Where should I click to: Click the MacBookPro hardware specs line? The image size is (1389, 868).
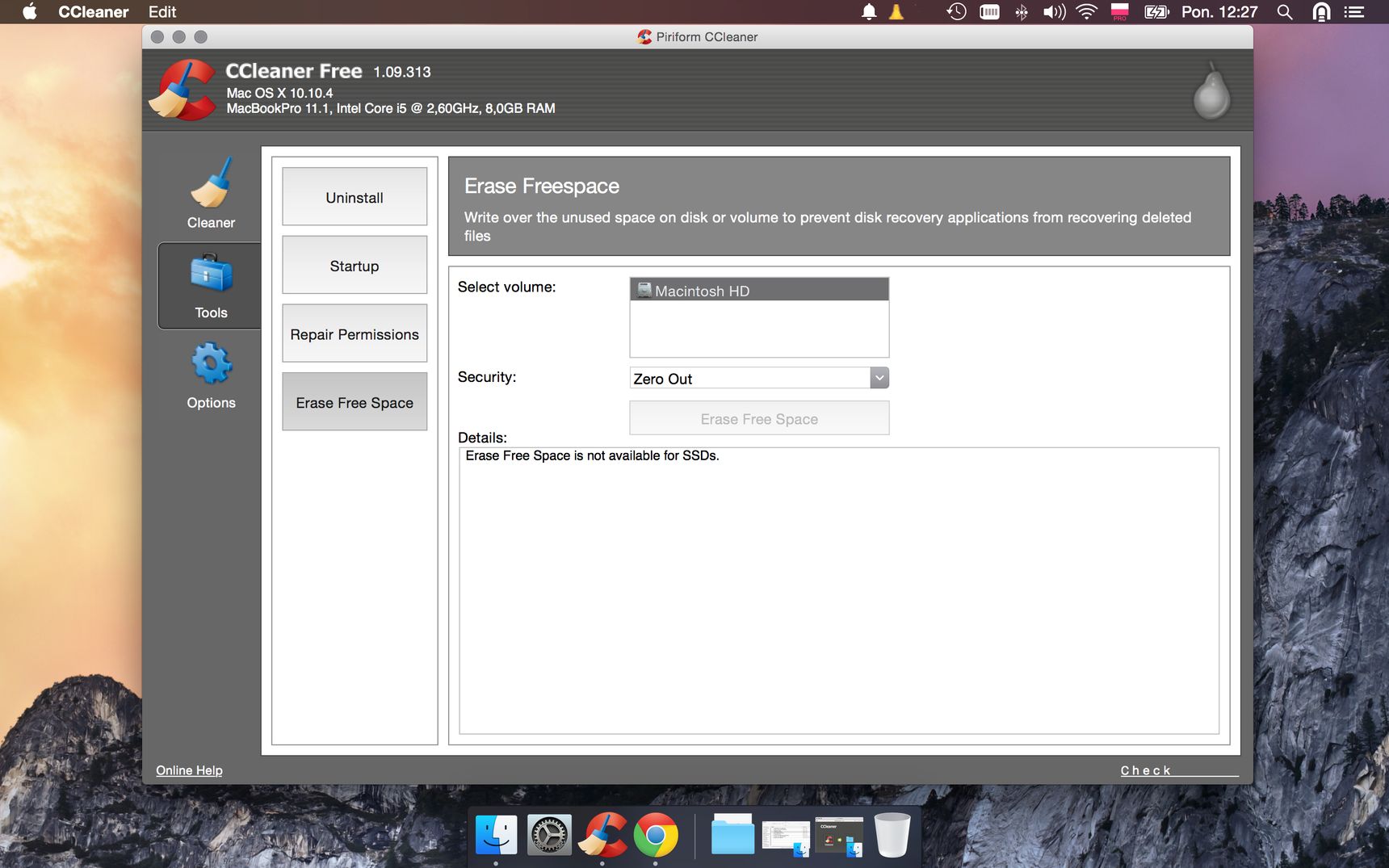pos(391,108)
